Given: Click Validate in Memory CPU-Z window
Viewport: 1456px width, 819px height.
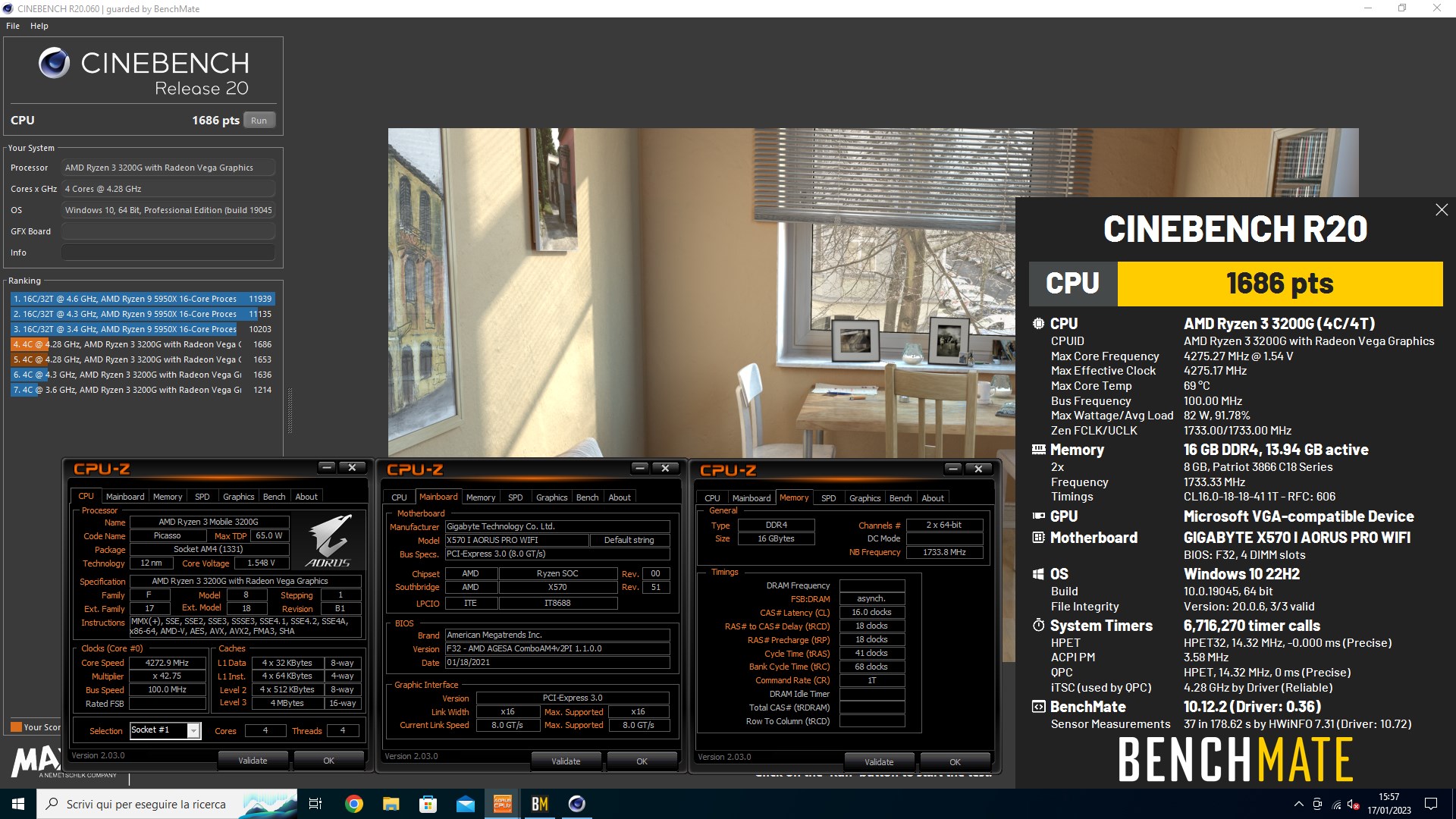Looking at the screenshot, I should point(879,762).
